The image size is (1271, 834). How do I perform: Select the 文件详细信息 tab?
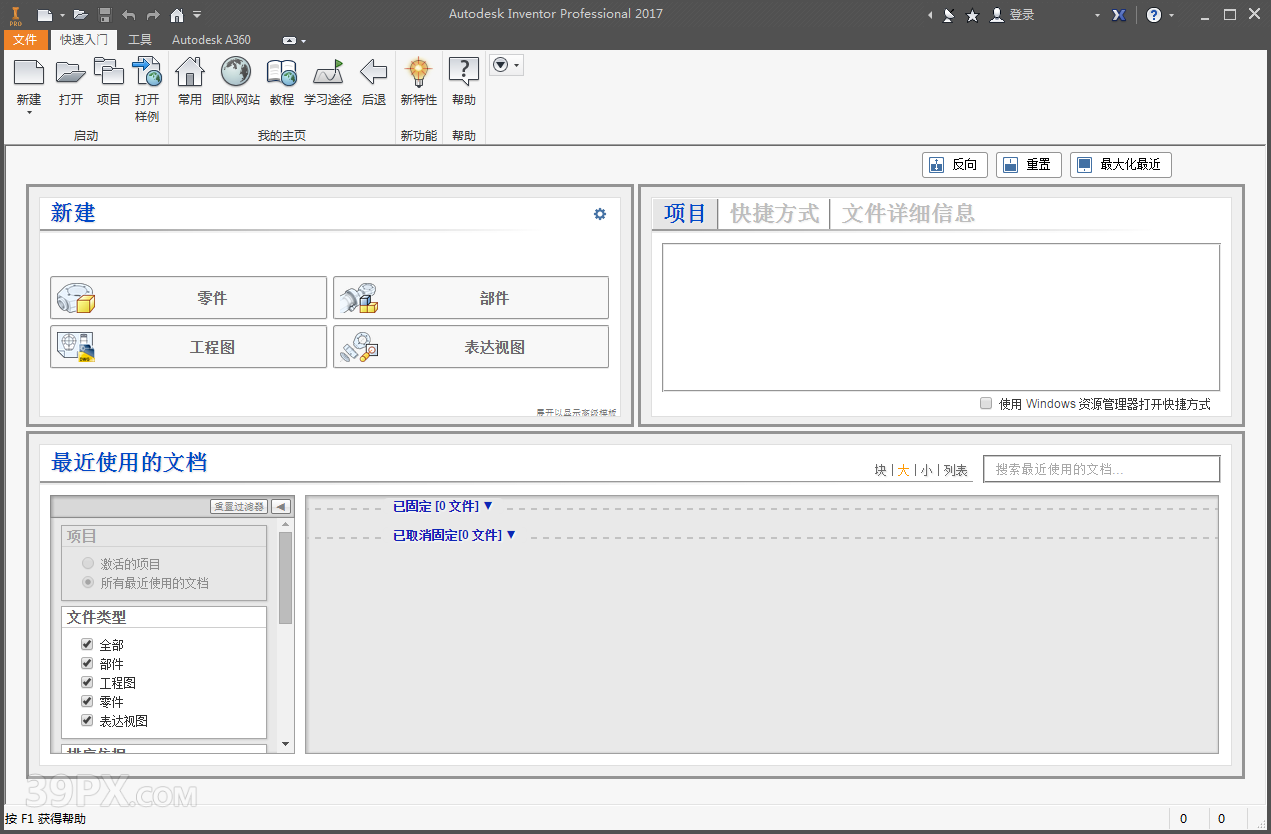click(908, 213)
